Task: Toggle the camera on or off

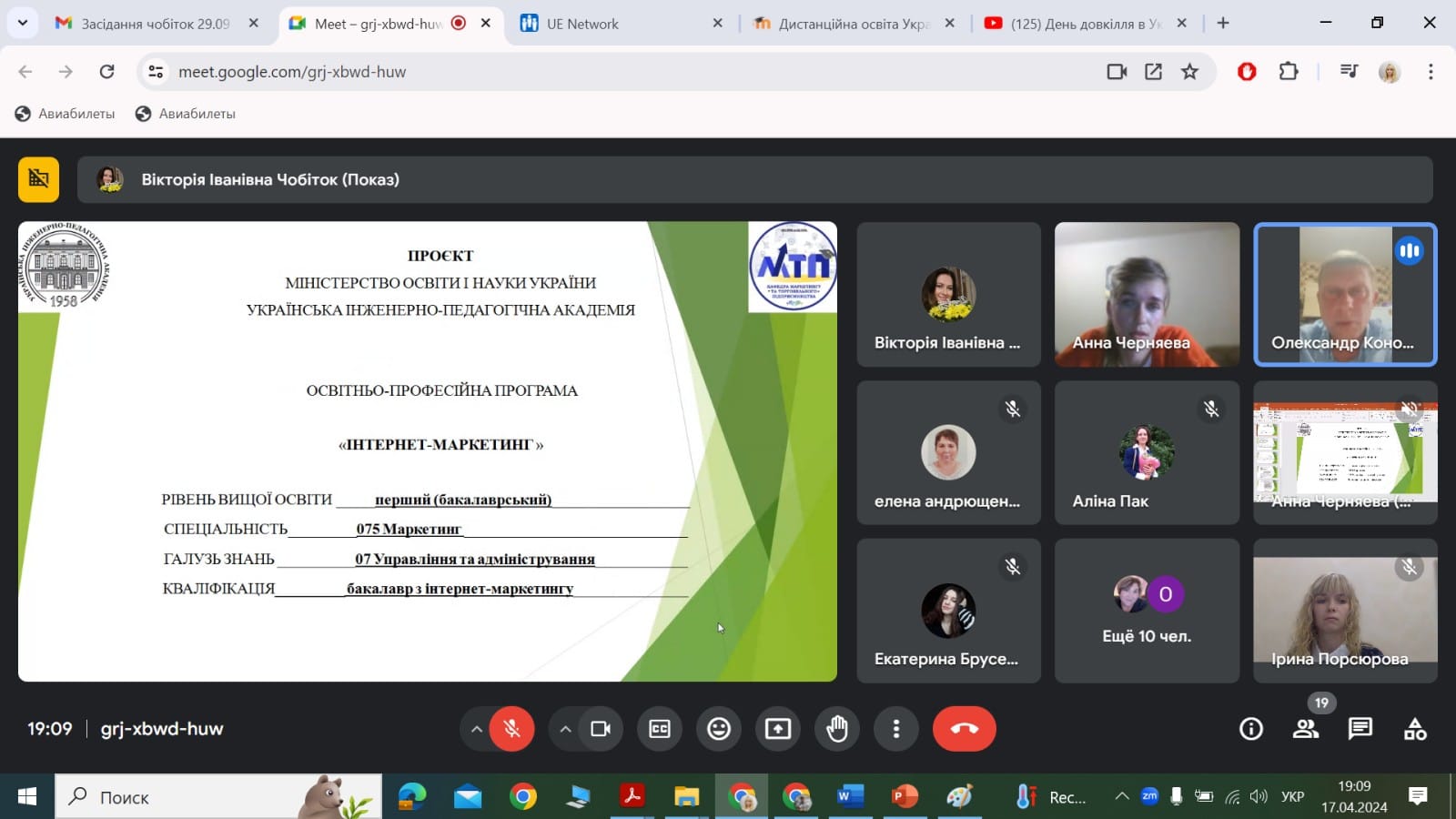Action: pos(601,729)
